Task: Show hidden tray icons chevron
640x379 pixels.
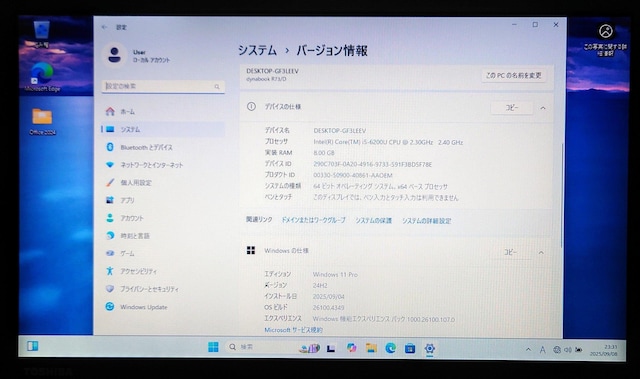Action: (528, 350)
